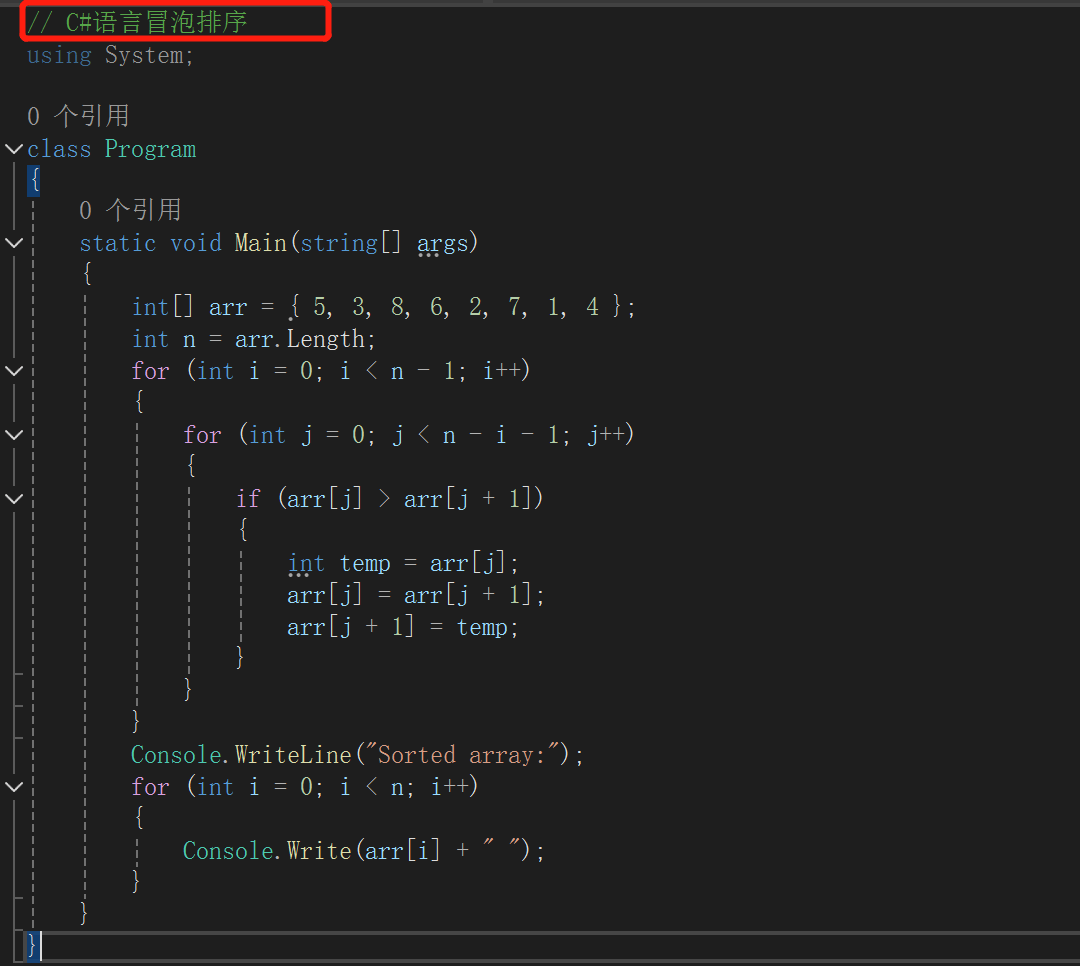Click the int keyword before temp declaration
This screenshot has width=1080, height=966.
tap(306, 563)
